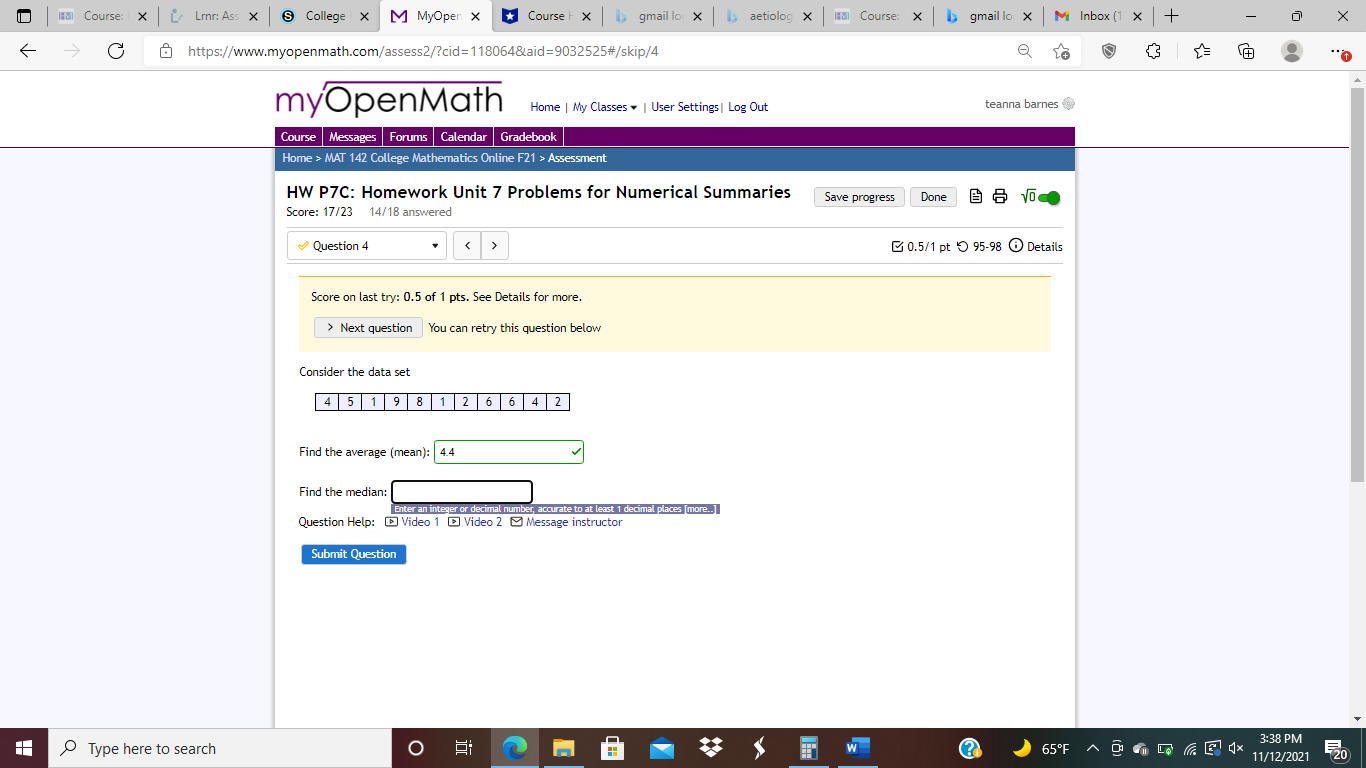The width and height of the screenshot is (1366, 768).
Task: Open Collections icon in toolbar
Action: 1246,51
